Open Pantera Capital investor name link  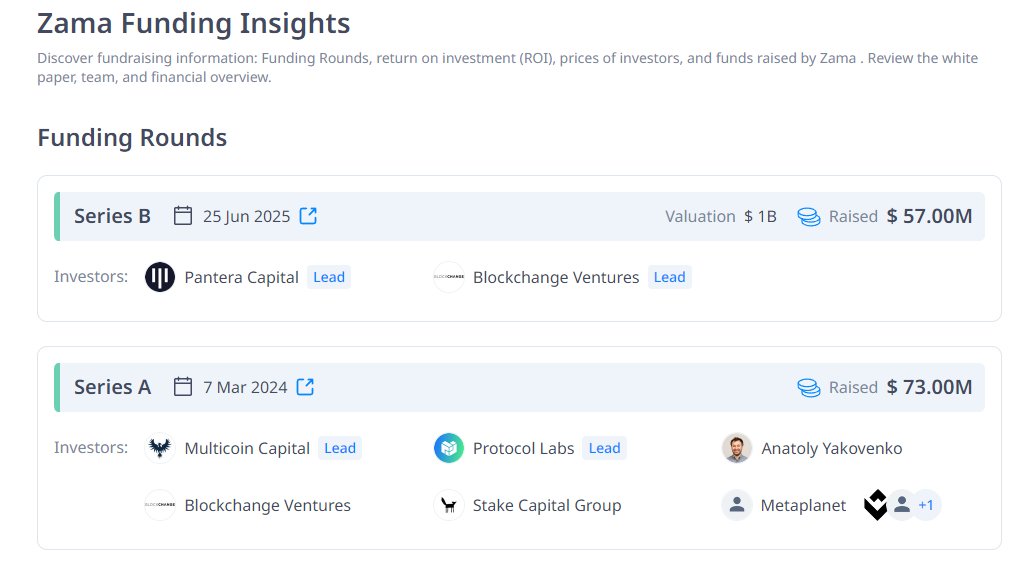[x=241, y=277]
